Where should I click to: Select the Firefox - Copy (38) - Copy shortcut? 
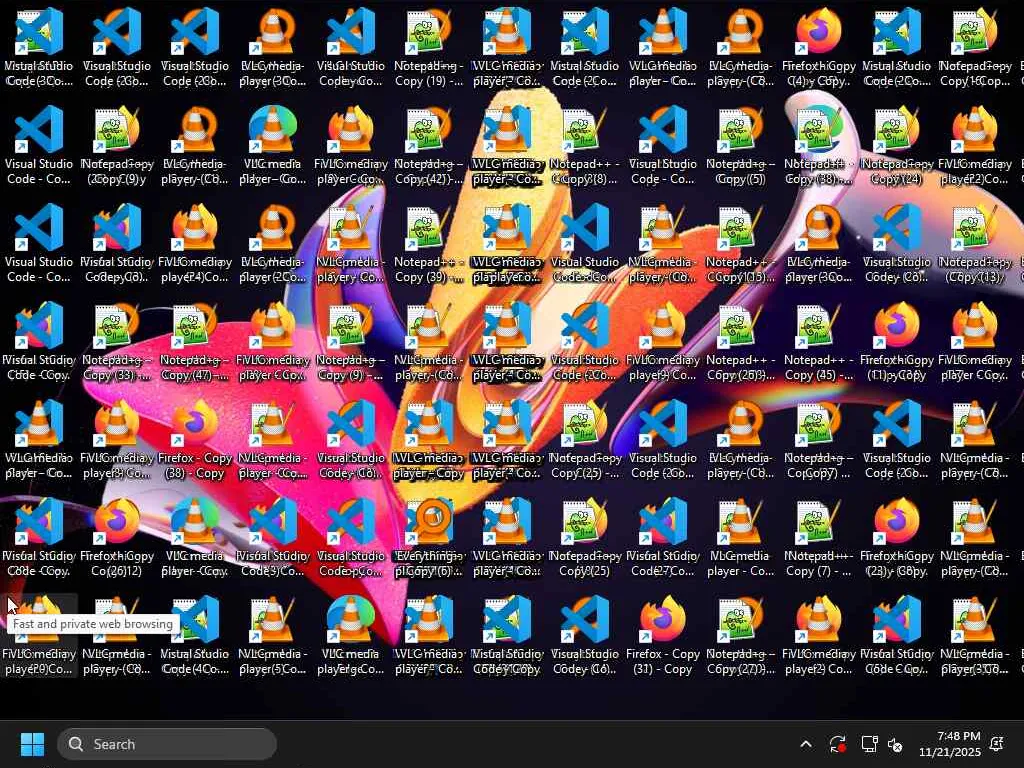pyautogui.click(x=195, y=441)
